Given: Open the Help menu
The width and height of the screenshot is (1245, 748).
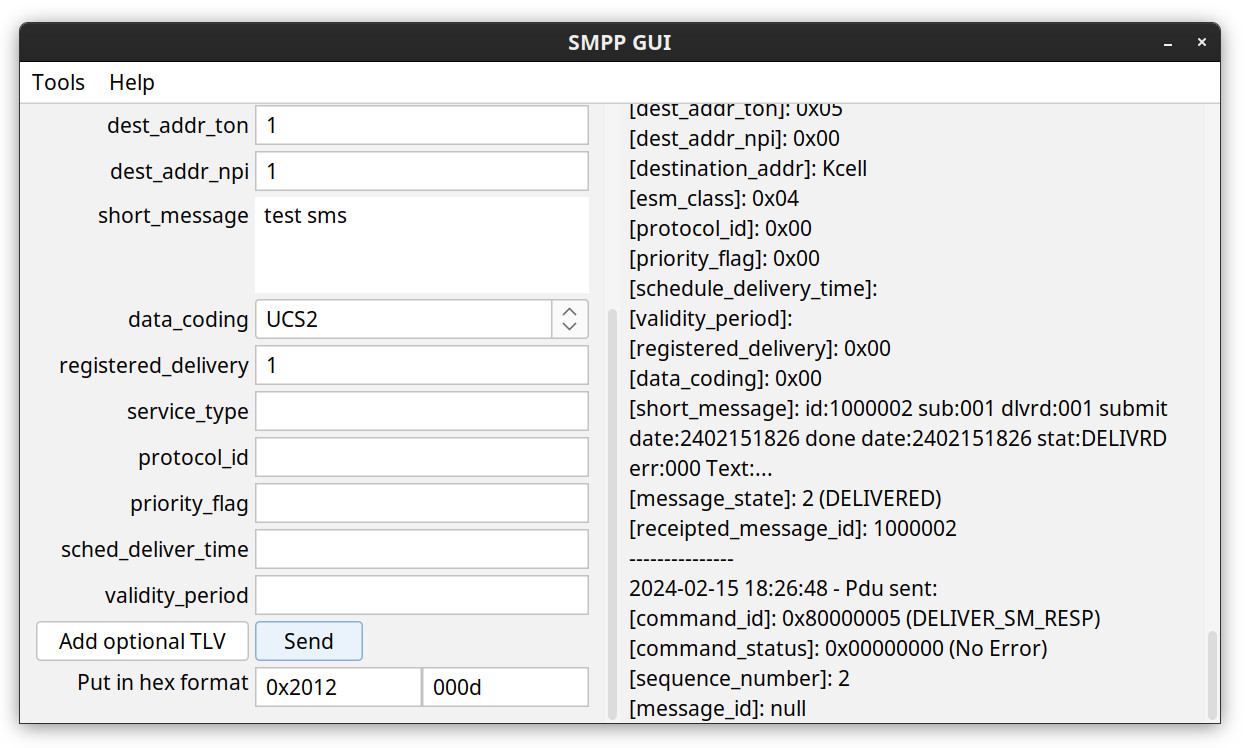Looking at the screenshot, I should click(x=132, y=83).
